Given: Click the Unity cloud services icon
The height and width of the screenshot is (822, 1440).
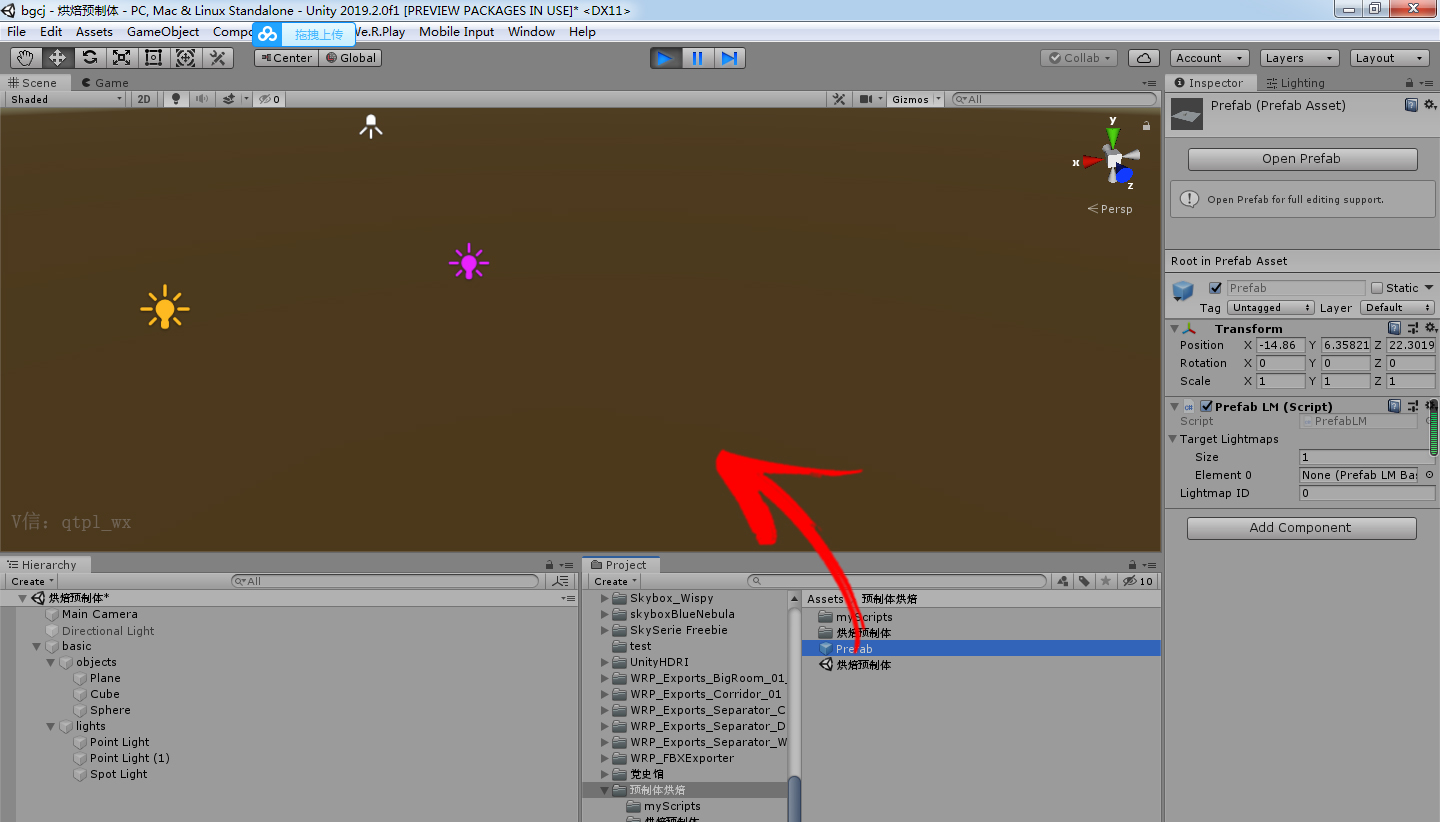Looking at the screenshot, I should (1143, 57).
